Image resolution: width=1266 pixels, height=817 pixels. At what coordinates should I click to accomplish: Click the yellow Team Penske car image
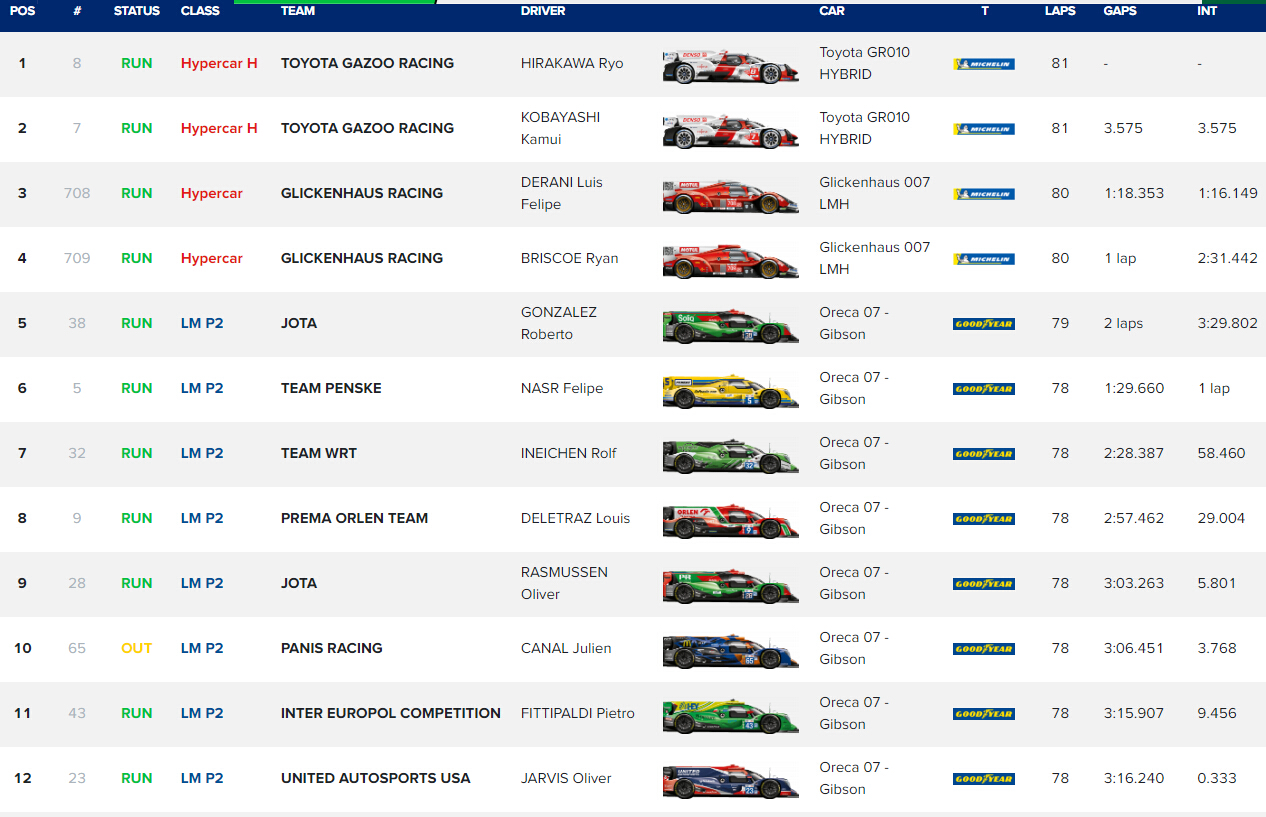[730, 390]
